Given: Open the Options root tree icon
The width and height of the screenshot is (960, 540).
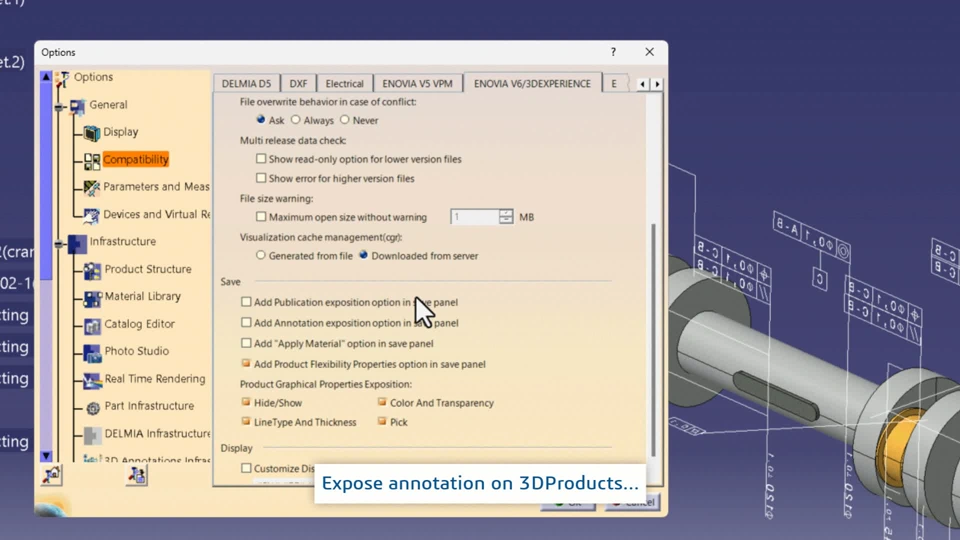Looking at the screenshot, I should 62,78.
